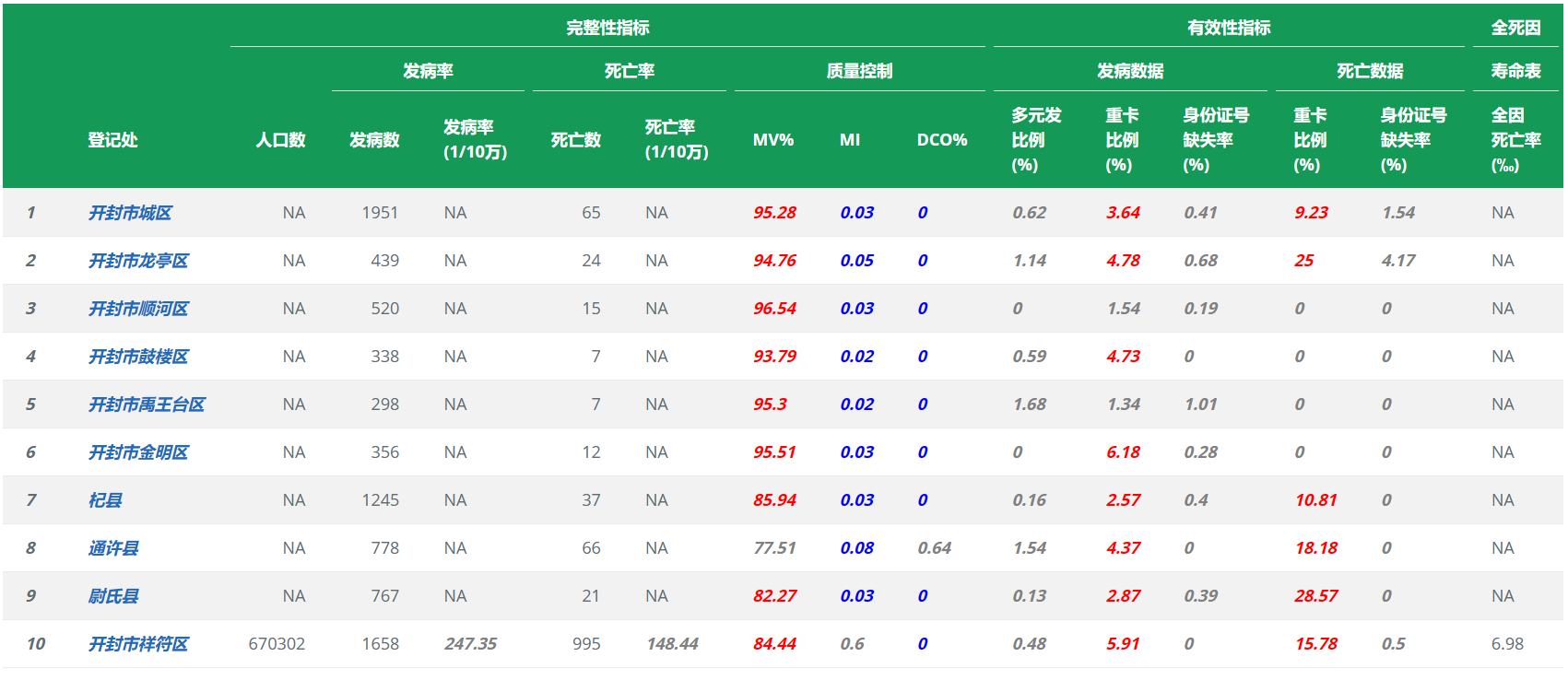1568x680 pixels.
Task: Click the 多元发比例 column header
Action: pos(1036,140)
